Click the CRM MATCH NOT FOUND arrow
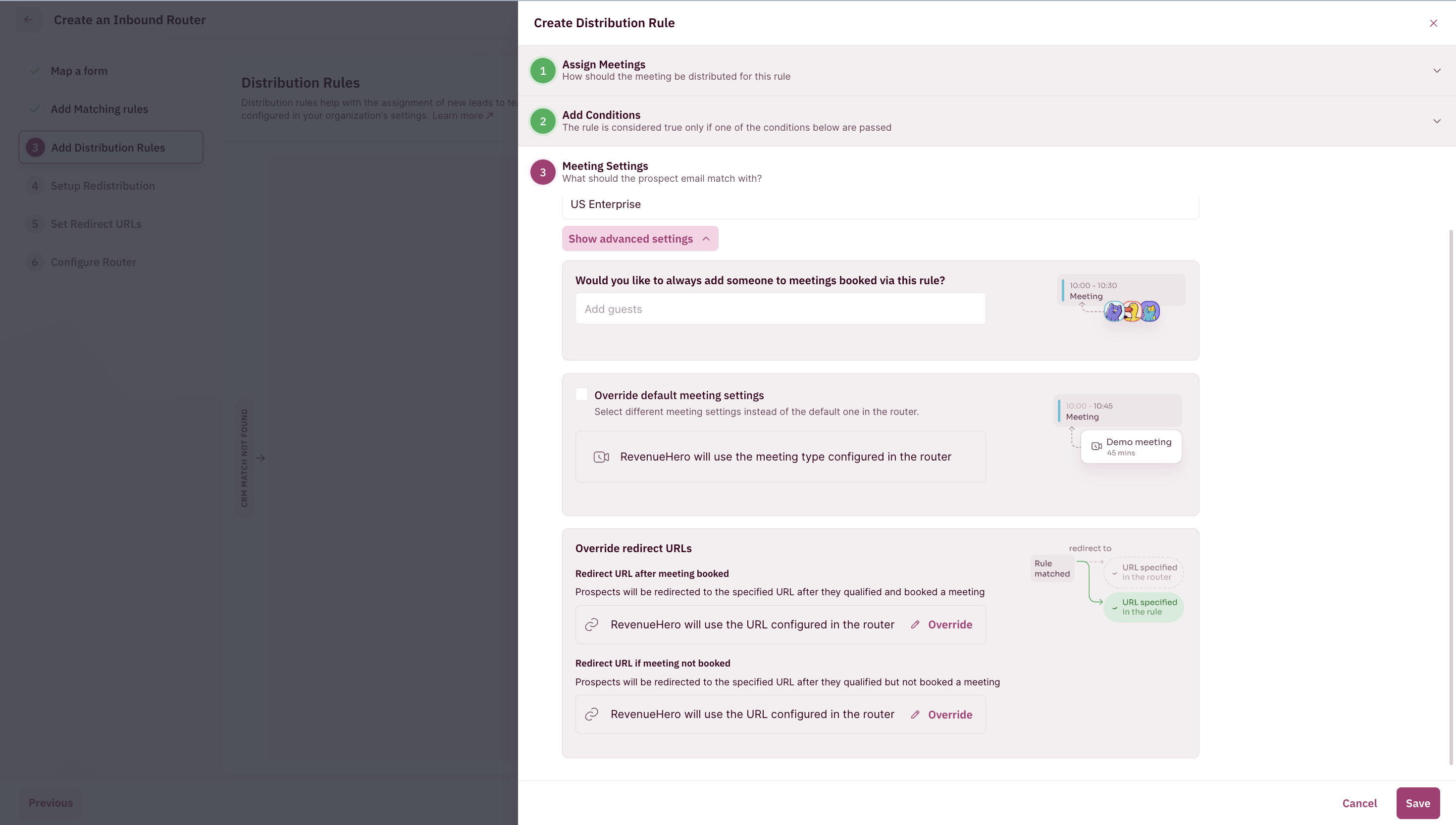 click(260, 458)
